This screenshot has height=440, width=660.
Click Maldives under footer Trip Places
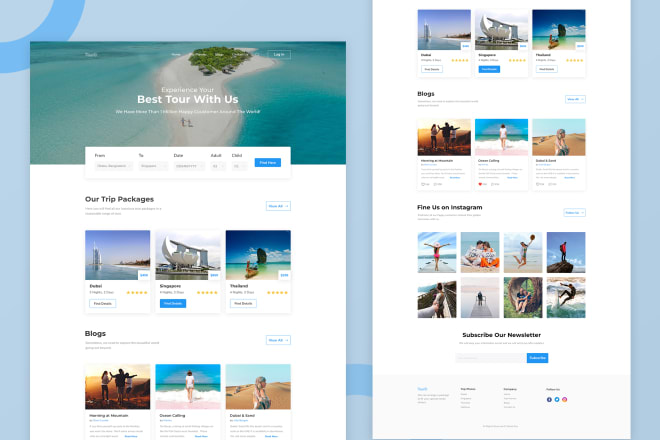[x=465, y=407]
